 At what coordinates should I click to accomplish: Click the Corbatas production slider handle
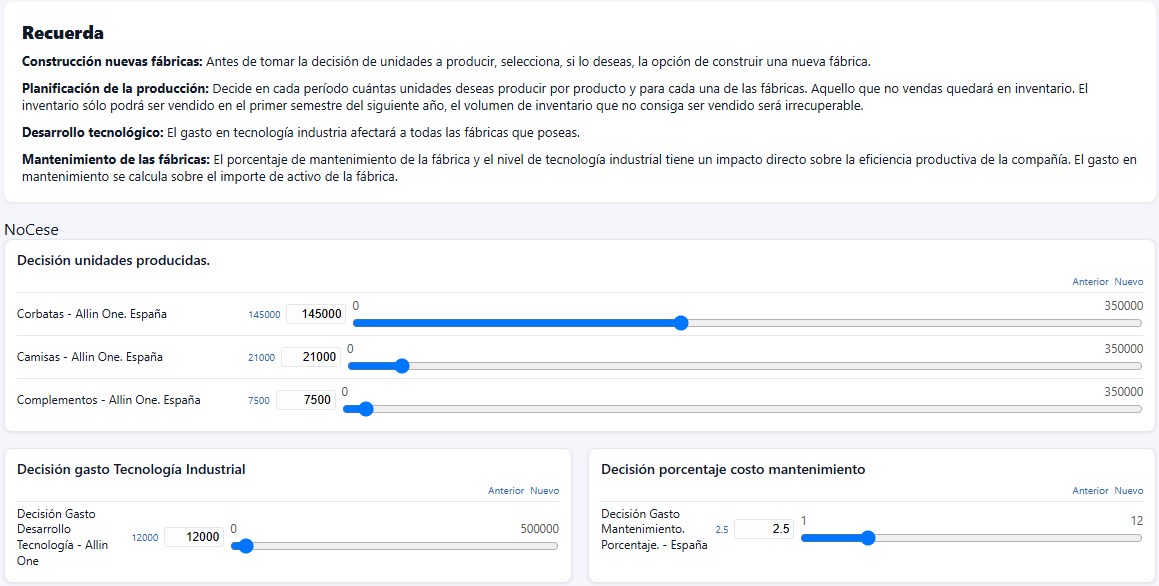tap(681, 323)
